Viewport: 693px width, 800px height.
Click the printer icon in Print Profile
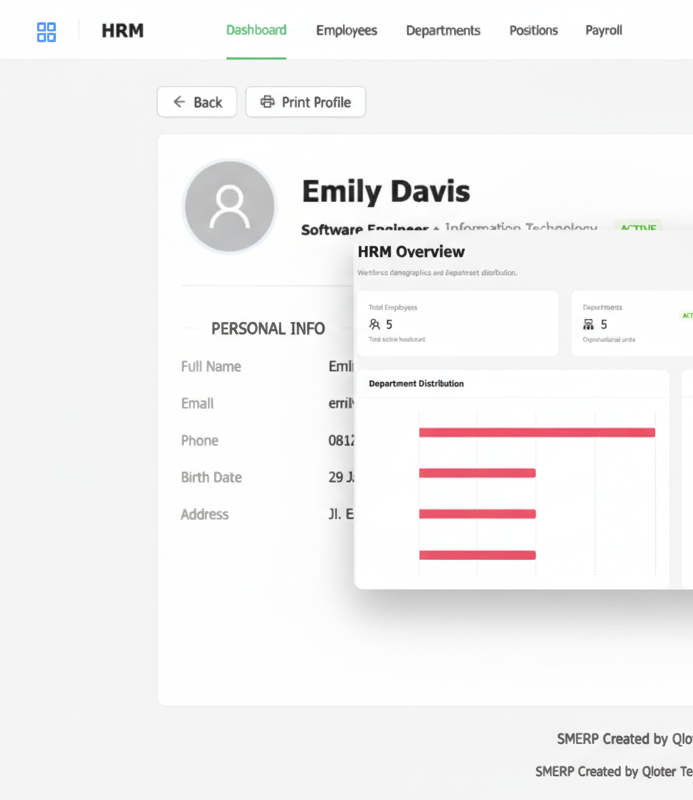[267, 102]
